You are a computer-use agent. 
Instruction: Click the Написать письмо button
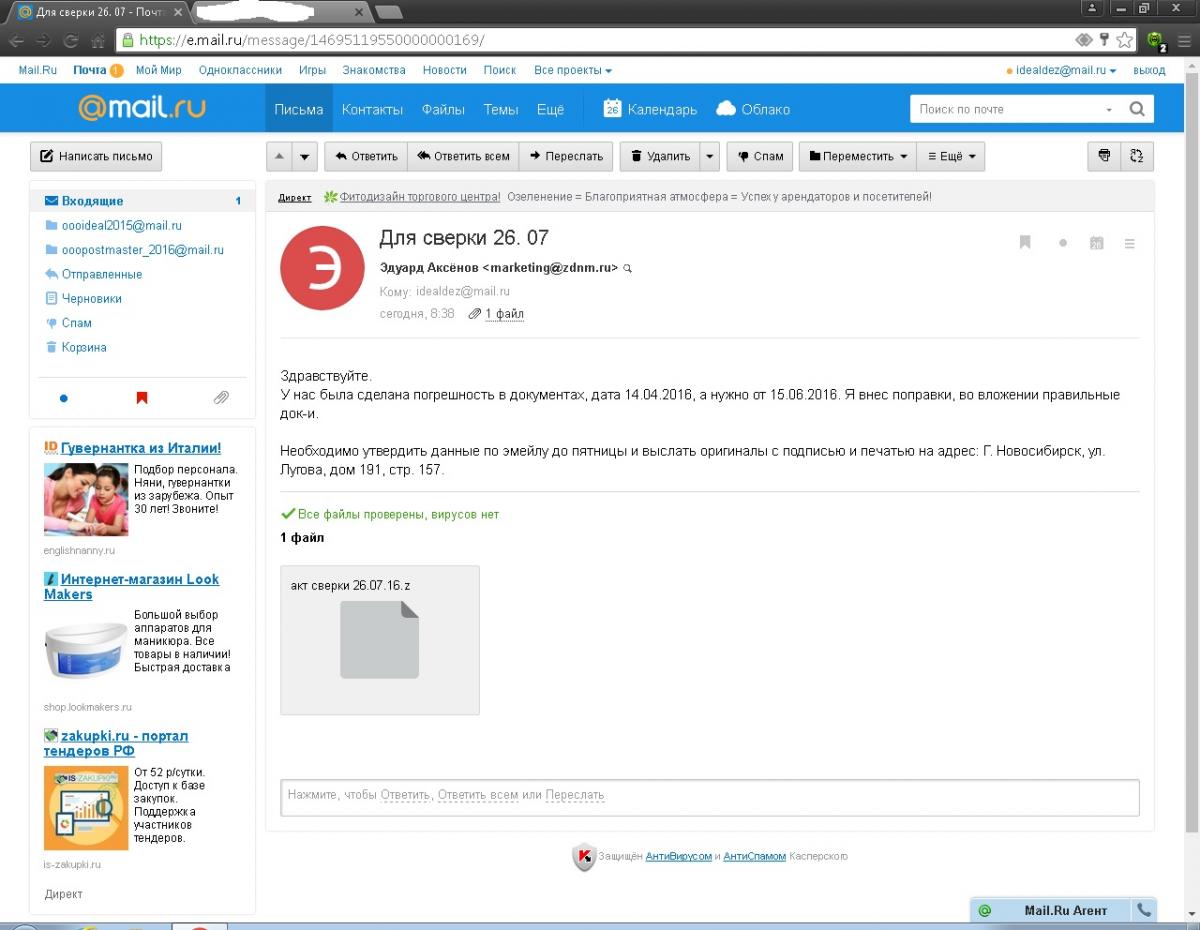96,156
